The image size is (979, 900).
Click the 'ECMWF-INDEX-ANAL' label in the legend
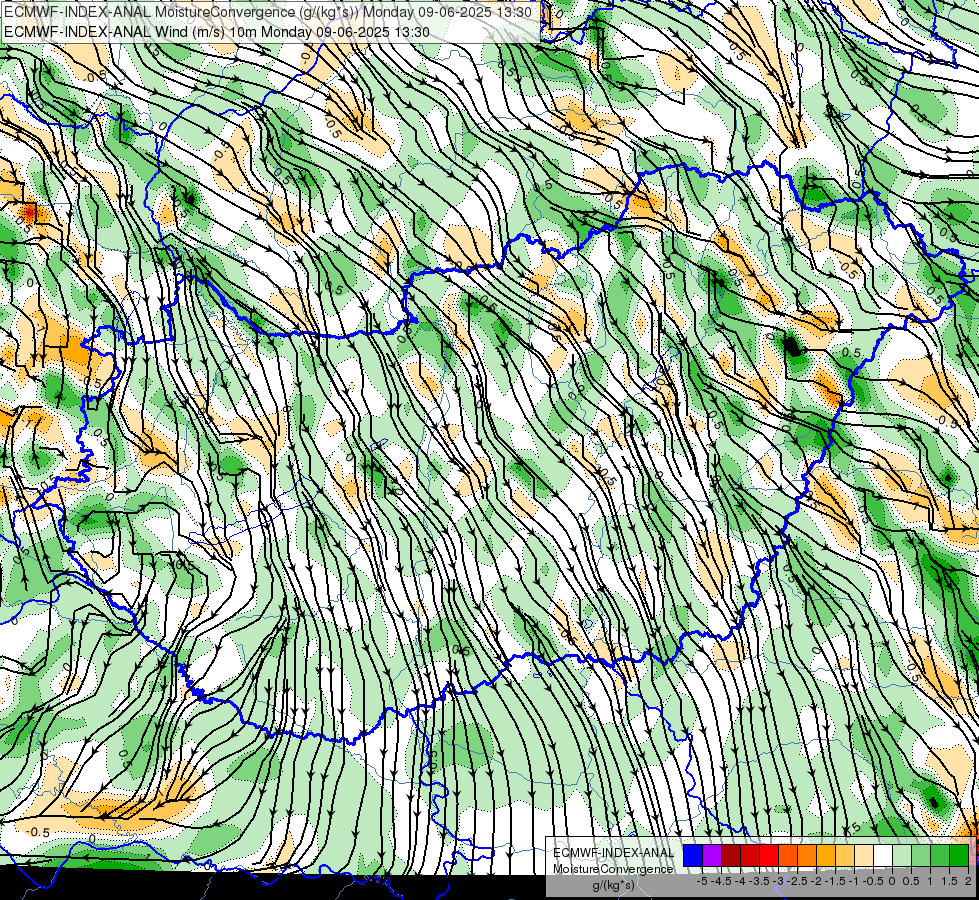tap(614, 853)
